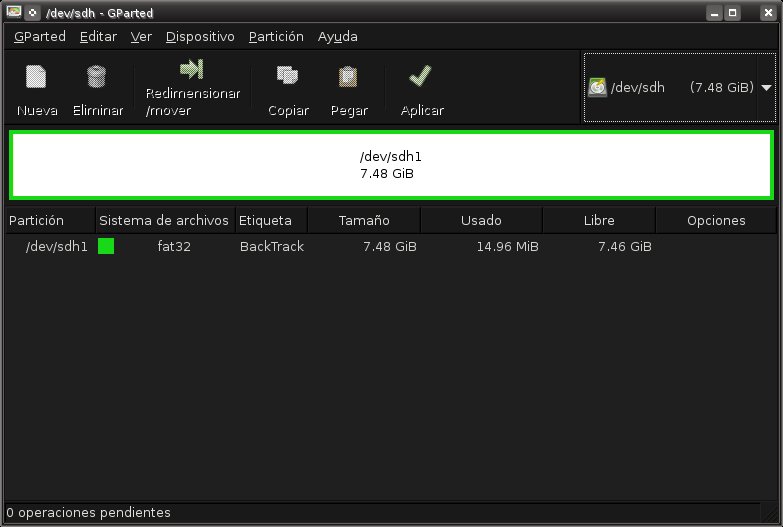Image resolution: width=783 pixels, height=527 pixels.
Task: Click the green fat32 color swatch
Action: click(106, 246)
